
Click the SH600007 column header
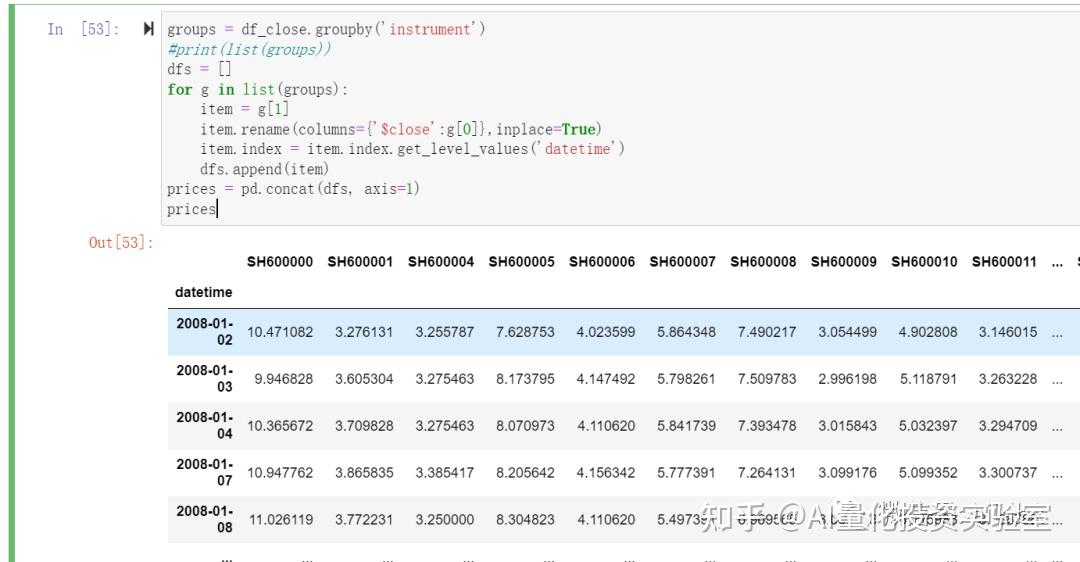click(683, 262)
